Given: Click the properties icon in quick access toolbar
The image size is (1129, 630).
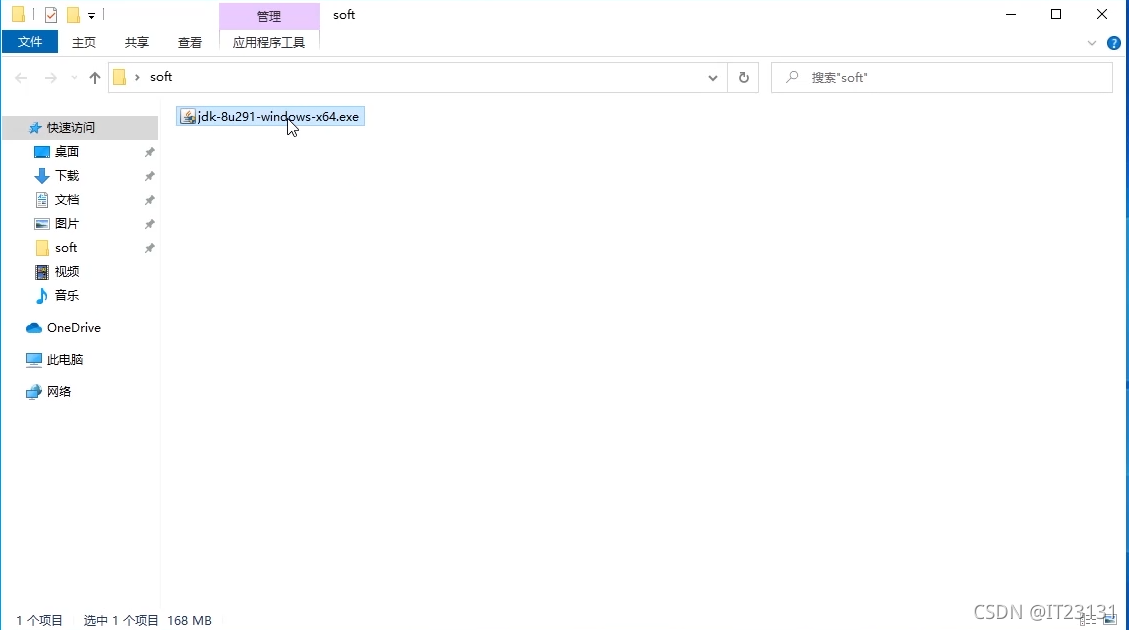Looking at the screenshot, I should click(x=50, y=14).
